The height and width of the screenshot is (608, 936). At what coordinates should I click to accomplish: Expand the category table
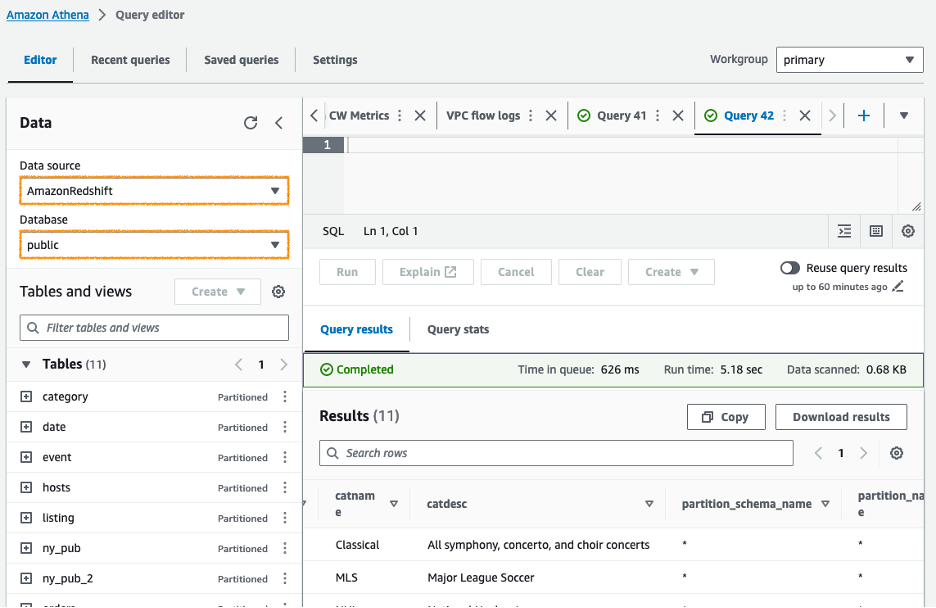[26, 397]
